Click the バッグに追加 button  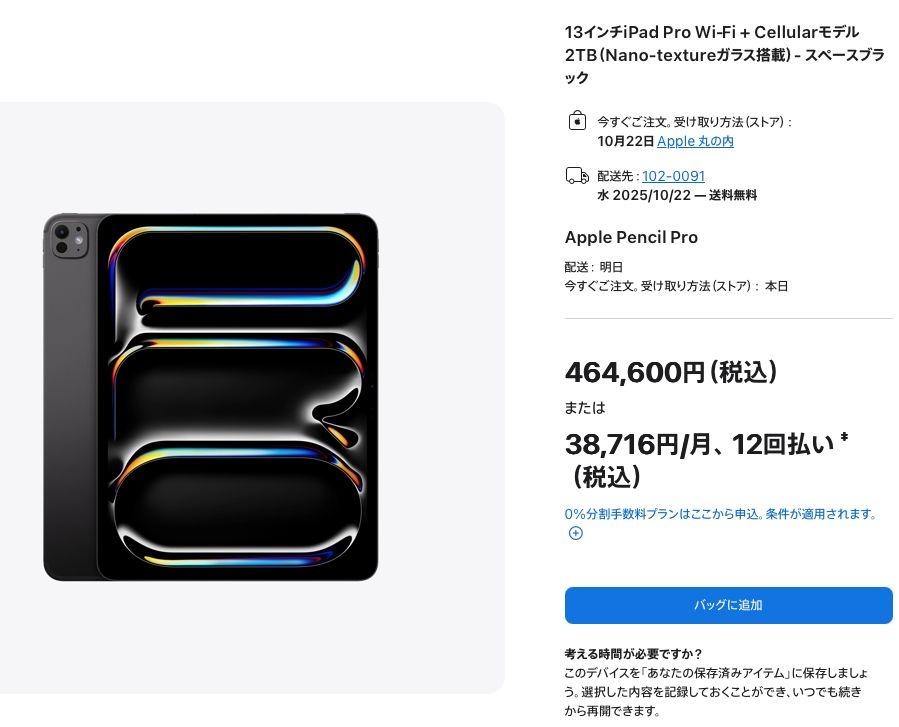[728, 605]
